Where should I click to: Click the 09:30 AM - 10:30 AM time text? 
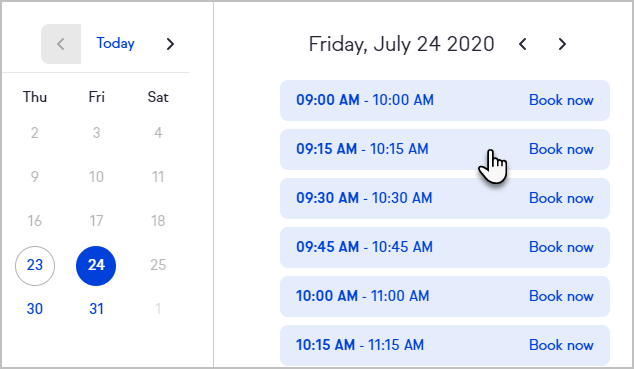click(x=364, y=198)
